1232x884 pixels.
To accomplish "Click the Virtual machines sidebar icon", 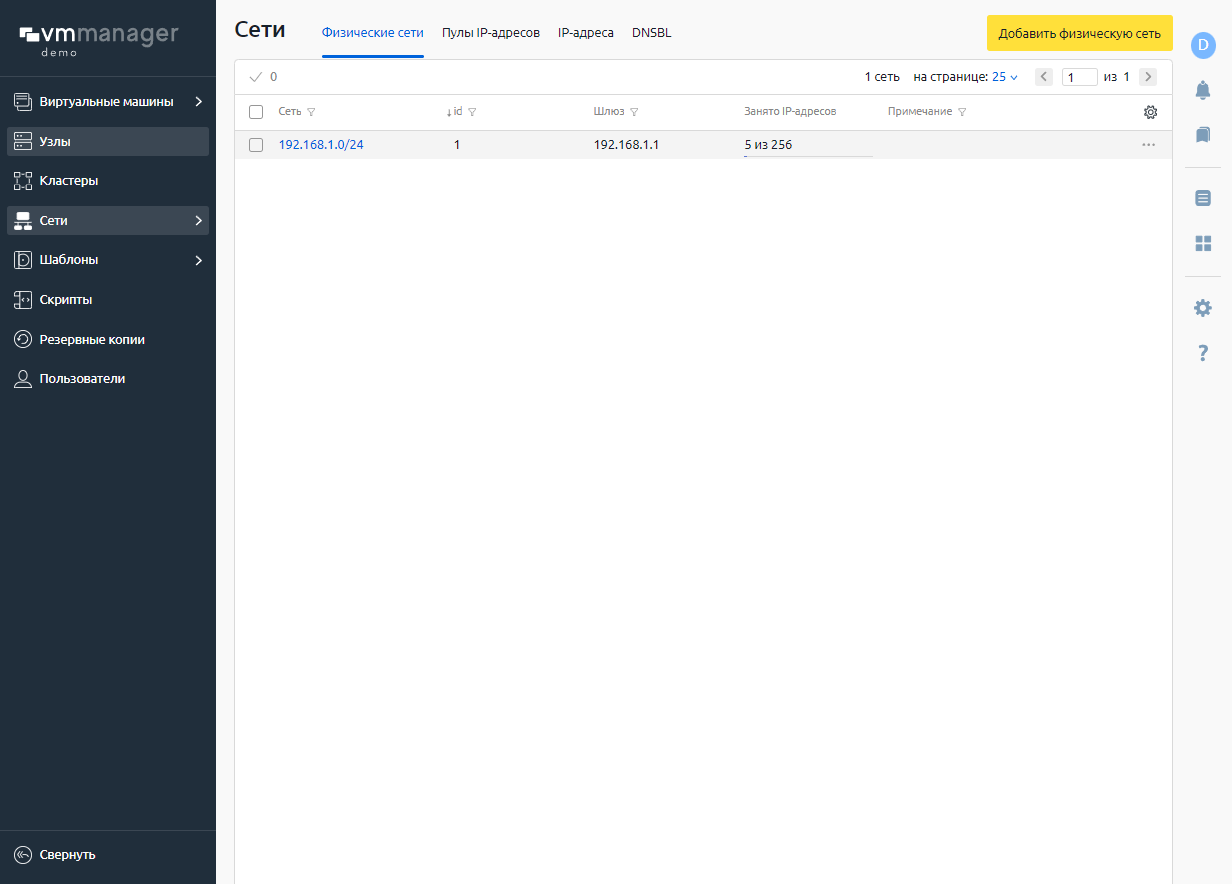I will pos(23,102).
